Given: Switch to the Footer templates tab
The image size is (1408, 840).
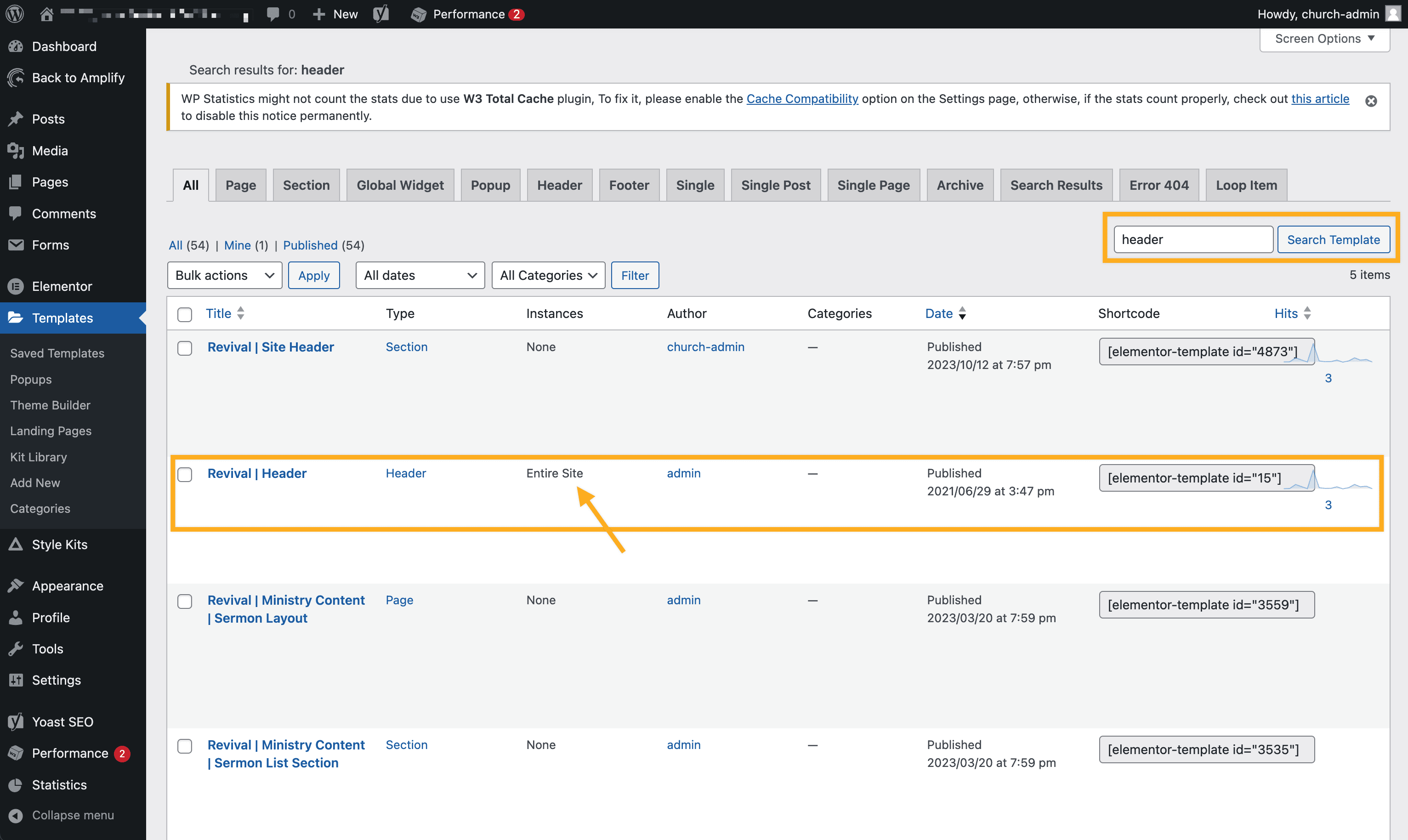Looking at the screenshot, I should (629, 185).
